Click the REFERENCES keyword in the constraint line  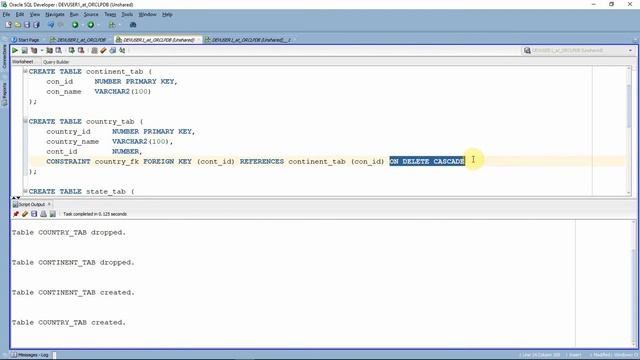pos(262,161)
